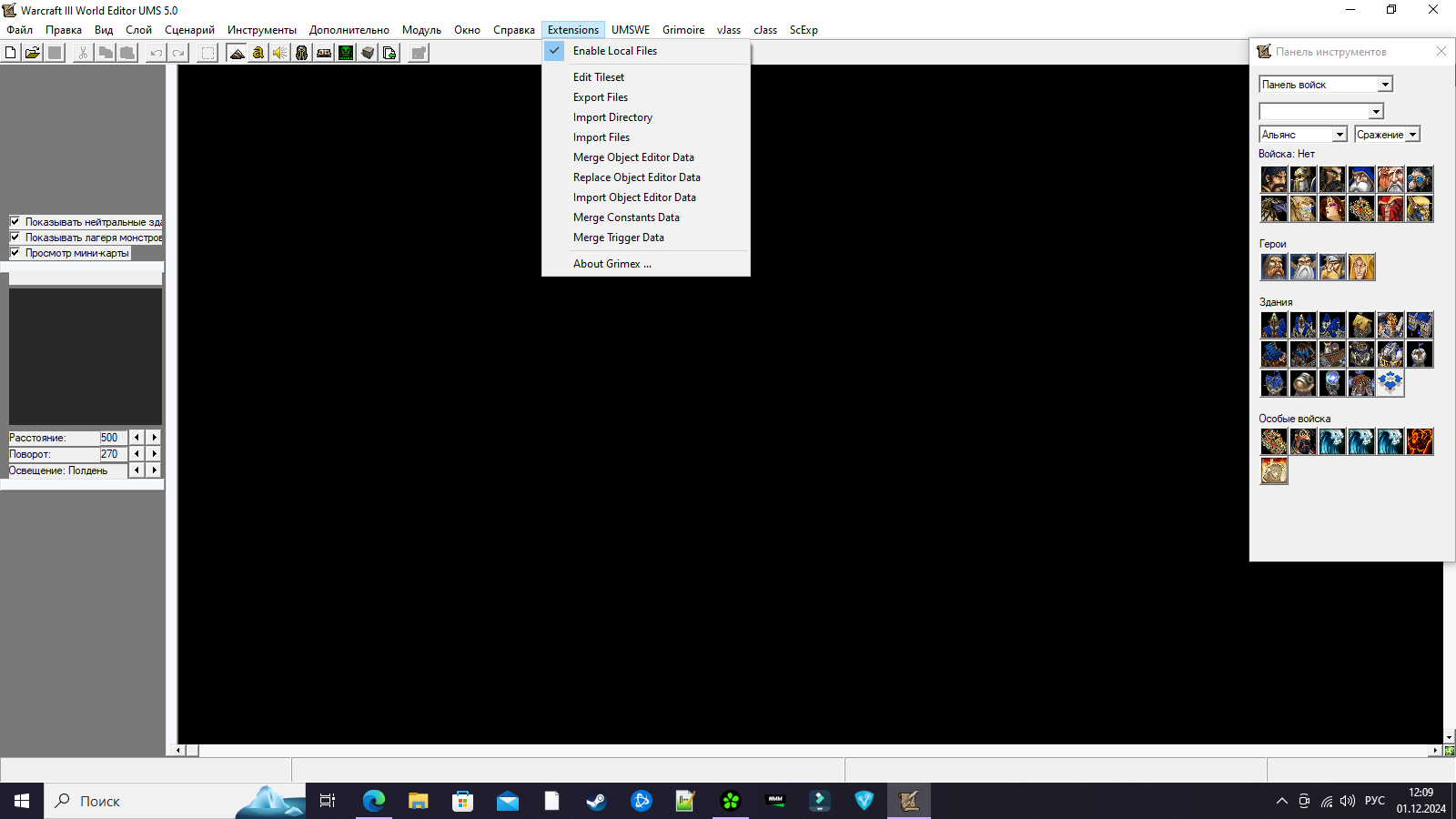The image size is (1456, 819).
Task: Select the Paladin hero icon
Action: pyautogui.click(x=1274, y=267)
